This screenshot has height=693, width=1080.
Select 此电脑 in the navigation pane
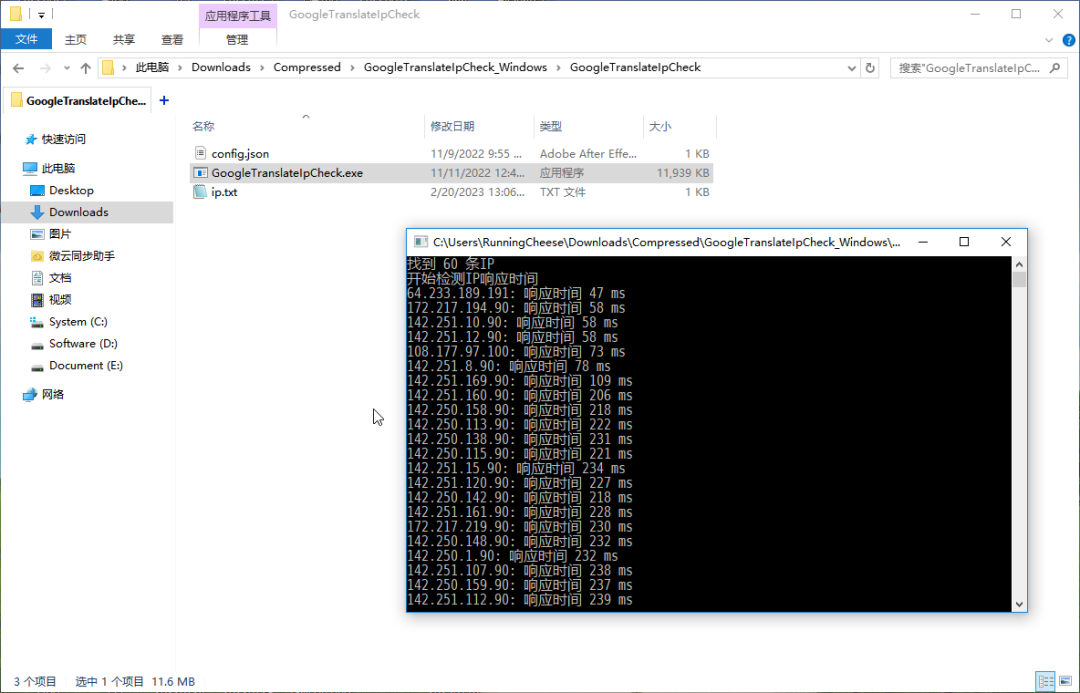tap(58, 168)
